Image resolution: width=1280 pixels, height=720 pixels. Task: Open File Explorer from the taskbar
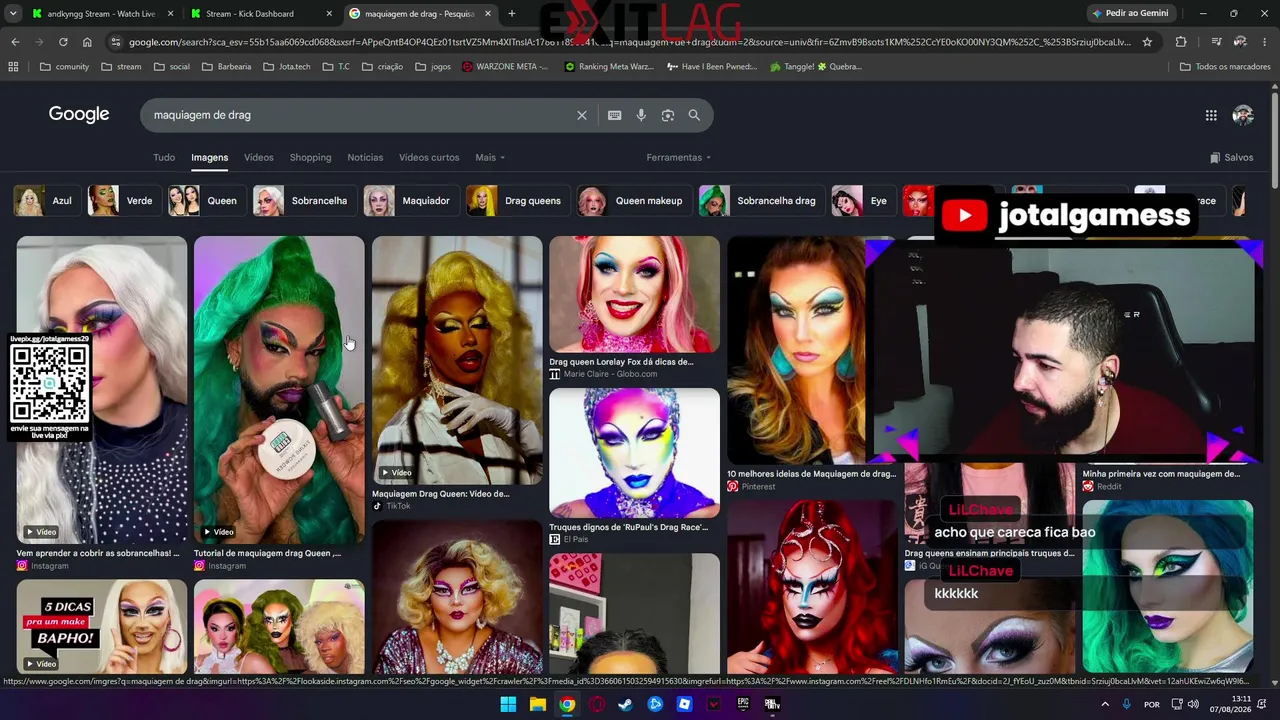537,704
